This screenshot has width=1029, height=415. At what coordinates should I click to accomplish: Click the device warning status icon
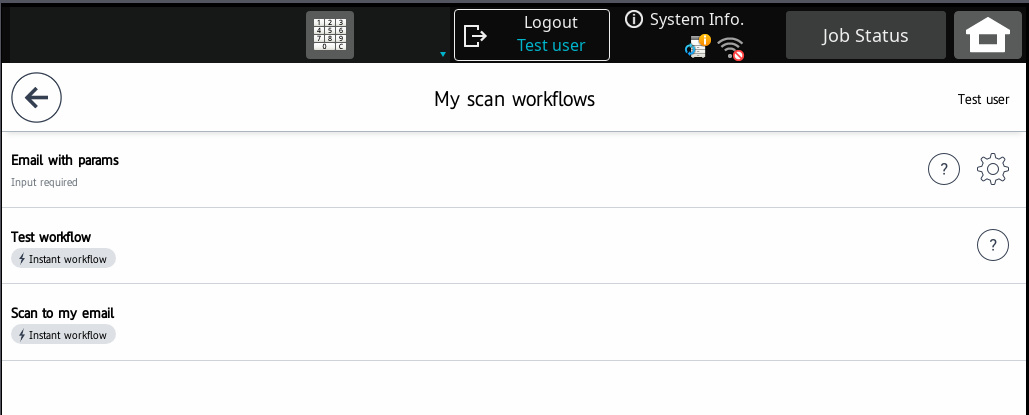tap(698, 47)
